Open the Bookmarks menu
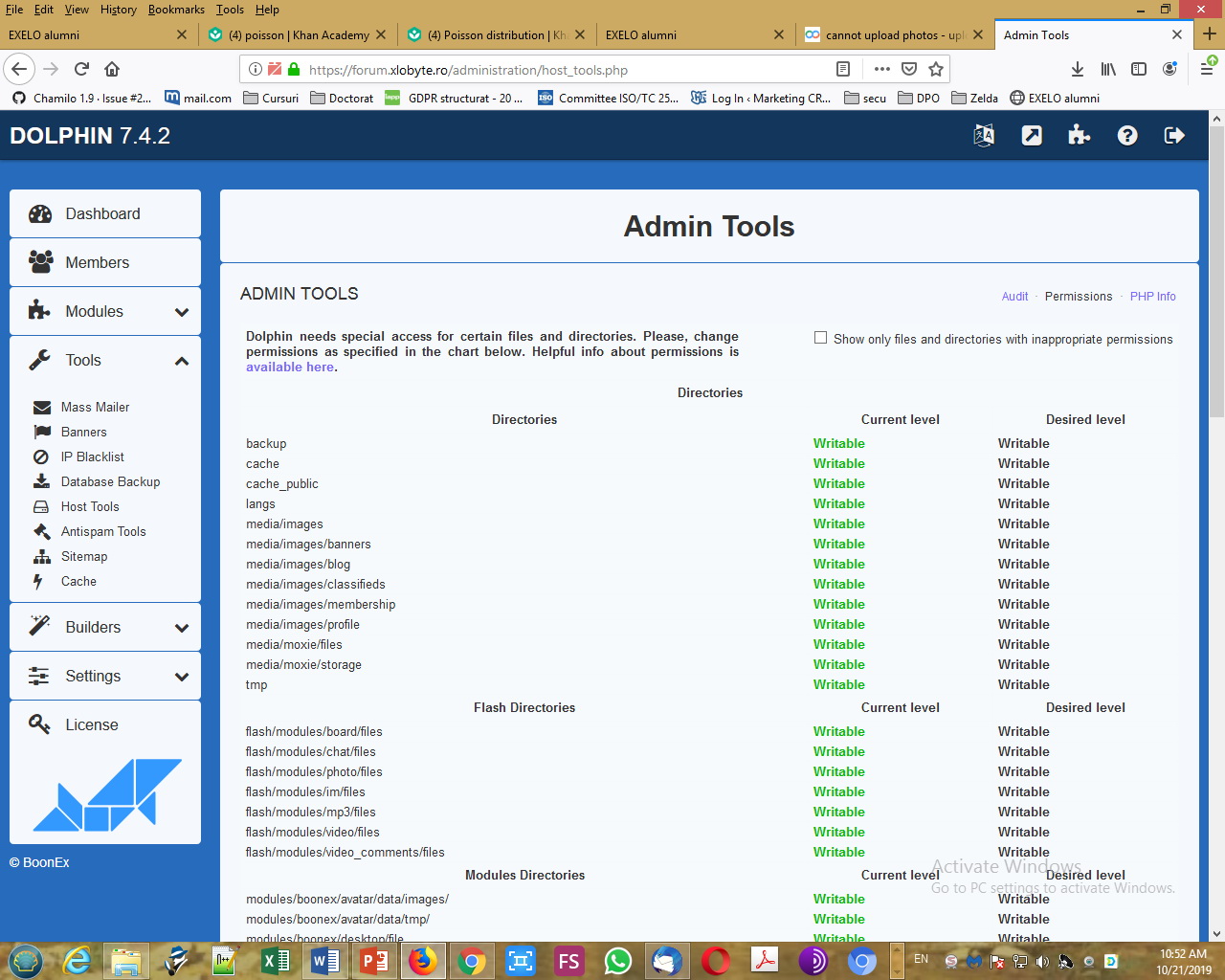Viewport: 1225px width, 980px height. click(176, 10)
